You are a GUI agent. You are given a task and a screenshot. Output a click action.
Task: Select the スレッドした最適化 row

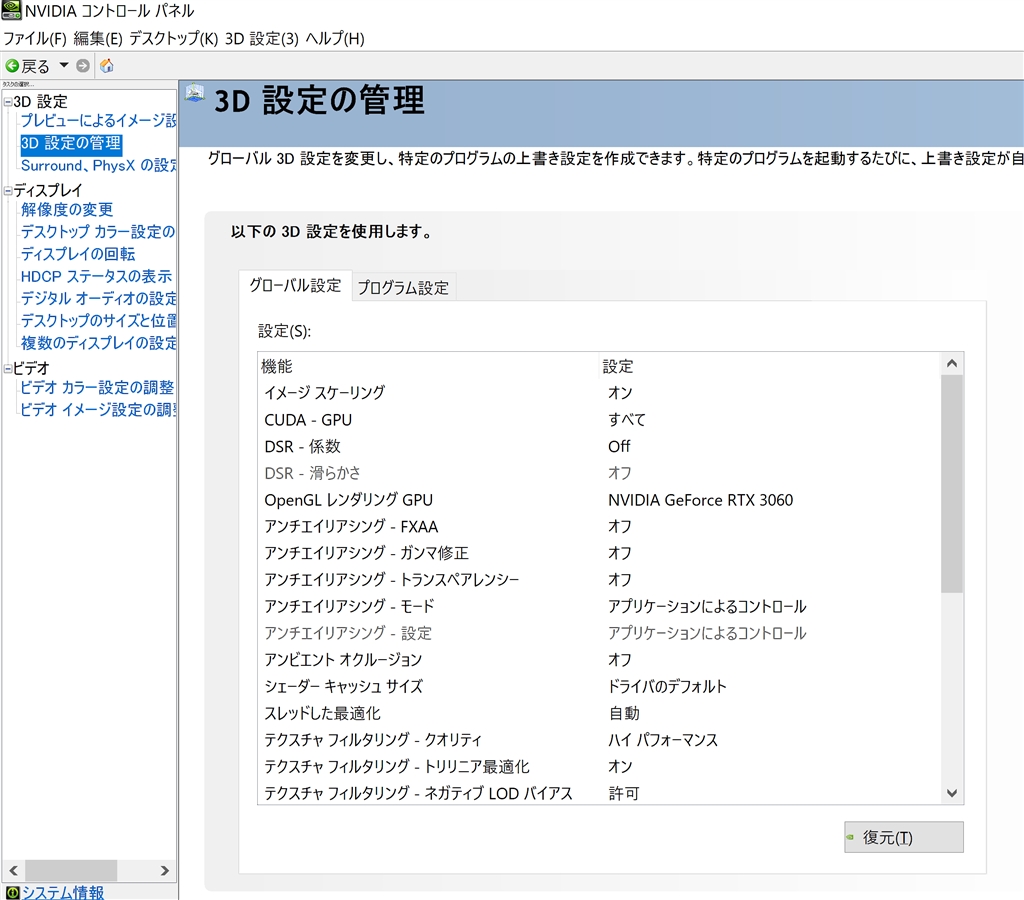click(x=599, y=713)
